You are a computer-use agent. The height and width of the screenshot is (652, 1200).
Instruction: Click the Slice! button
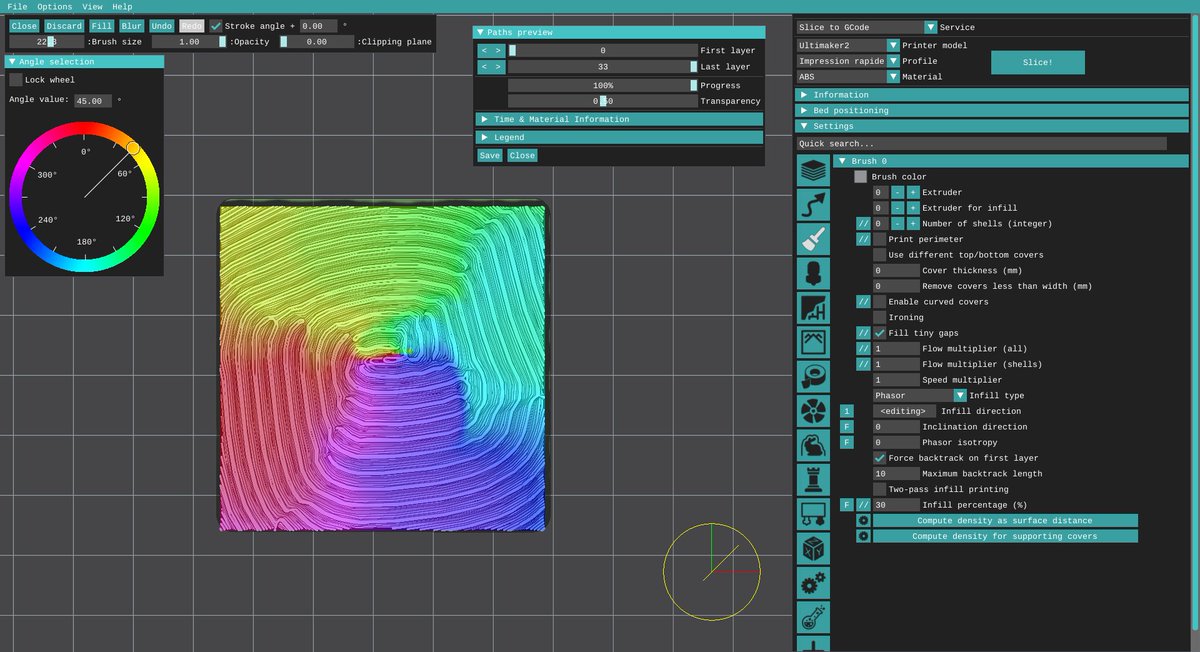1037,62
